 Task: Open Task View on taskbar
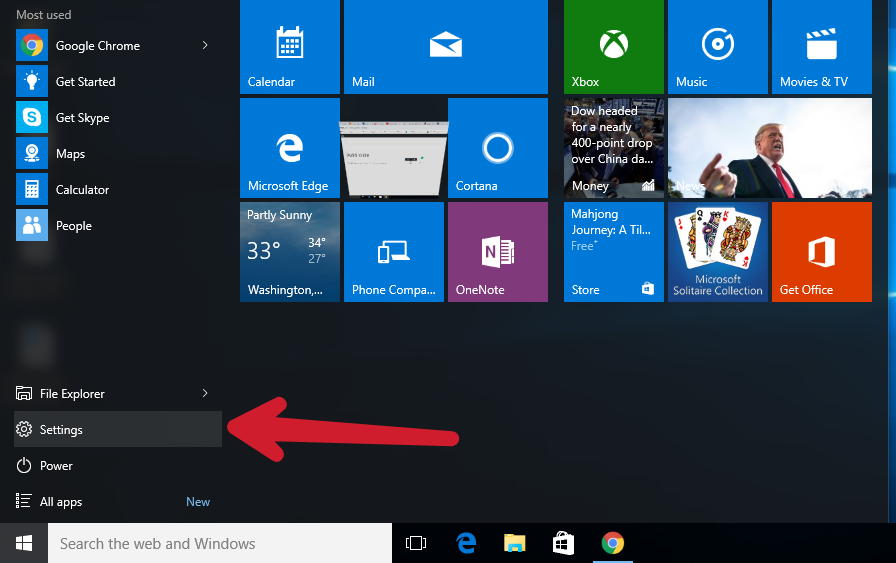[415, 543]
